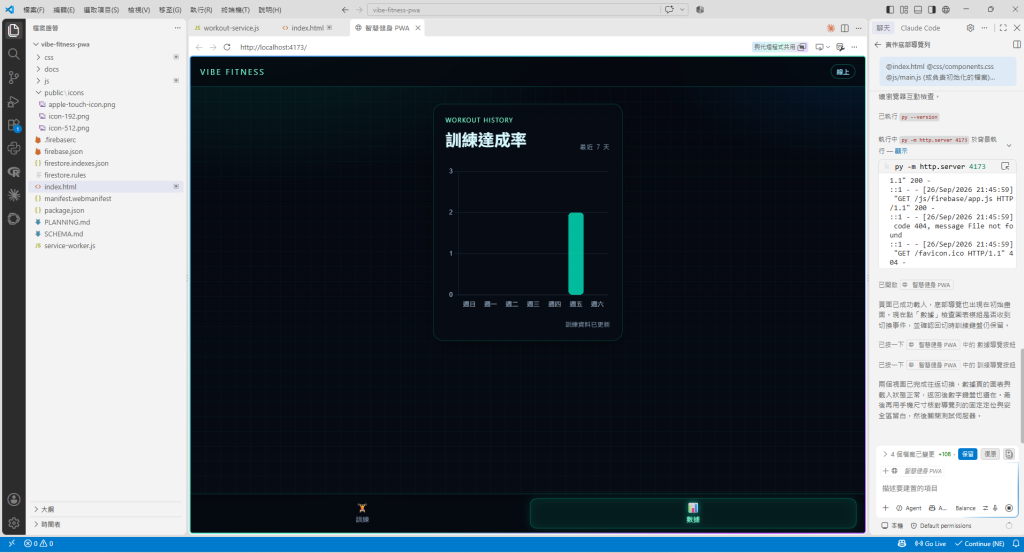Click the stop/send circle button in chat input
Screen dimensions: 1024x553
click(1009, 508)
